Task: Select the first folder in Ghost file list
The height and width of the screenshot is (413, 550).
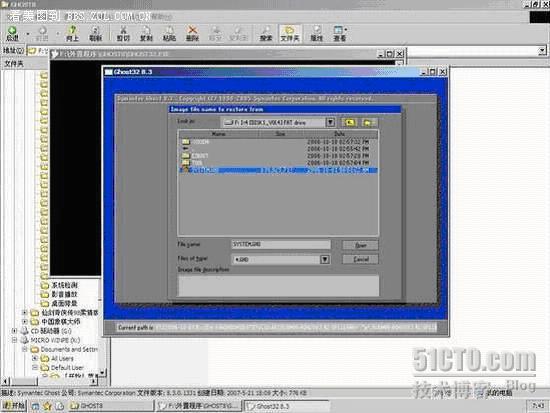Action: pyautogui.click(x=196, y=142)
